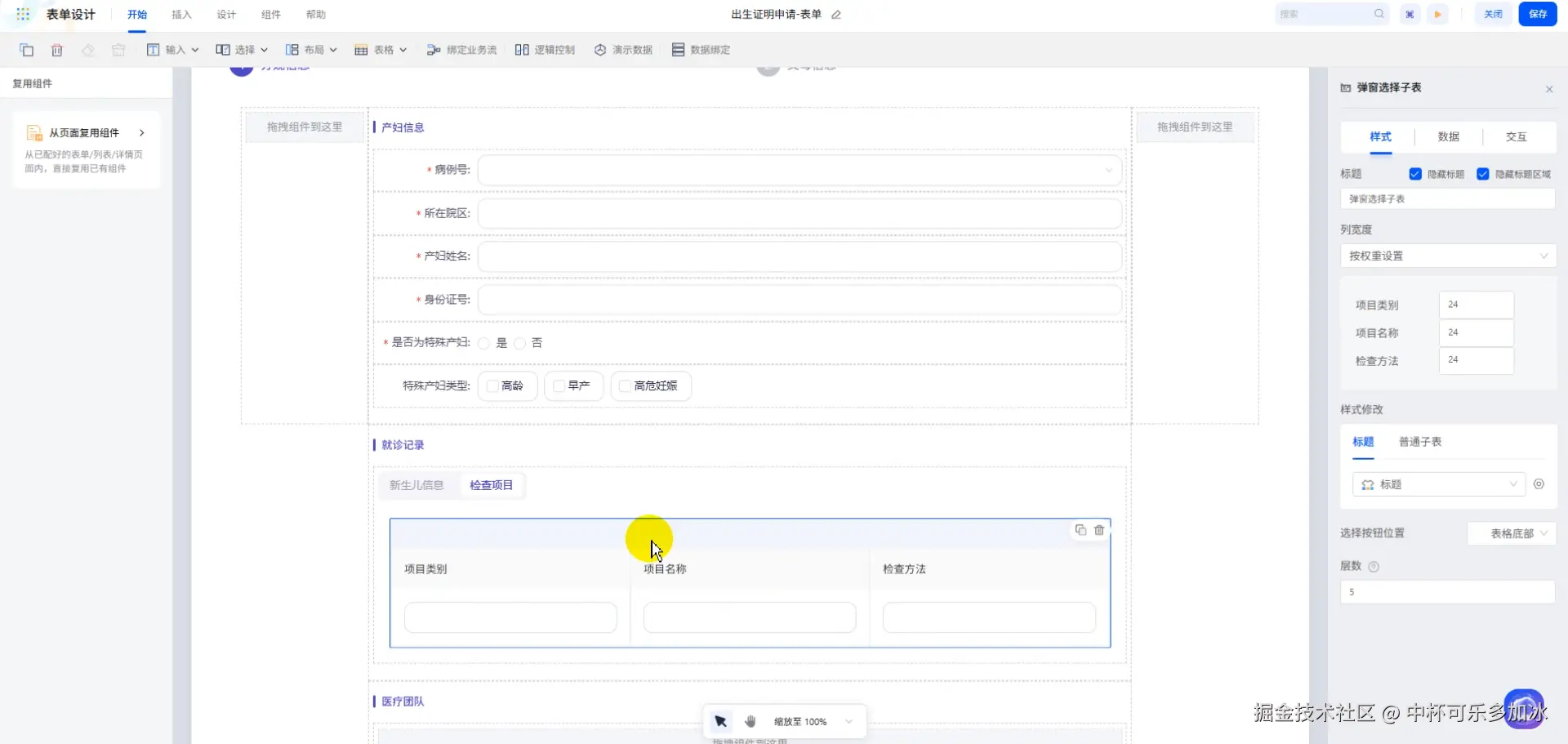Click the 弹窗选择子表 panel header icon

[x=1346, y=88]
